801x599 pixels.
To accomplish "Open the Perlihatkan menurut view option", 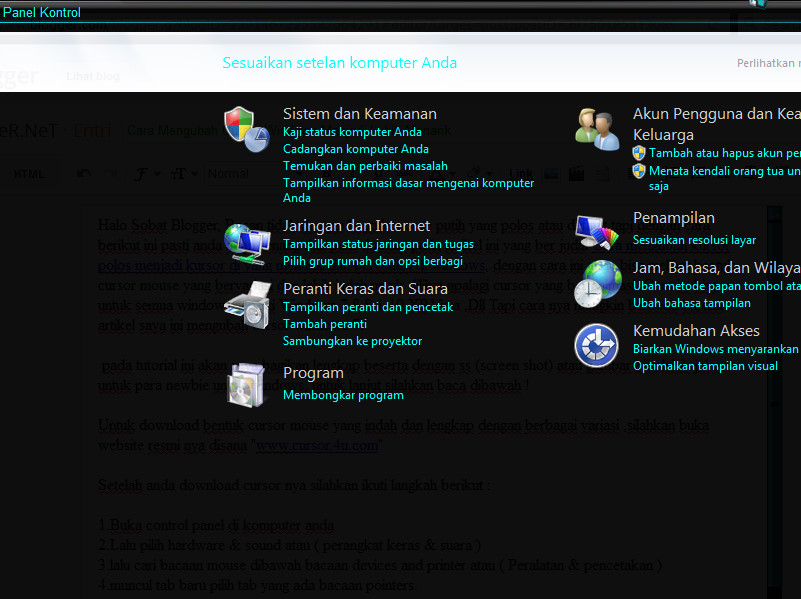I will (769, 63).
